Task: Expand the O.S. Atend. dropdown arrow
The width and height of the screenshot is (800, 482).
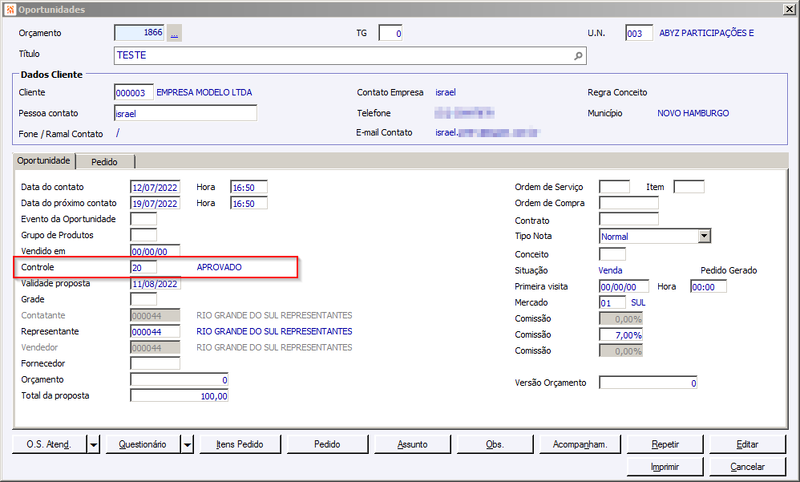Action: [x=93, y=445]
